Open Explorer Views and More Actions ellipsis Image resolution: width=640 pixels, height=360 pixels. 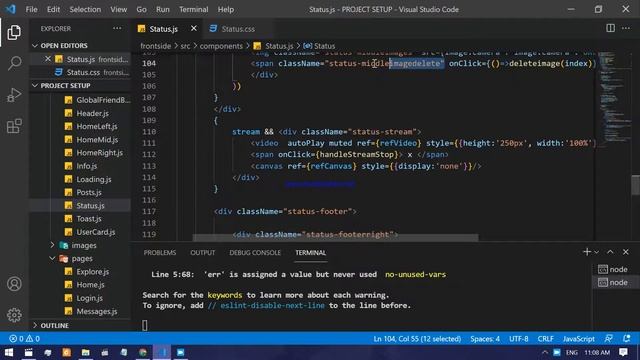[117, 28]
